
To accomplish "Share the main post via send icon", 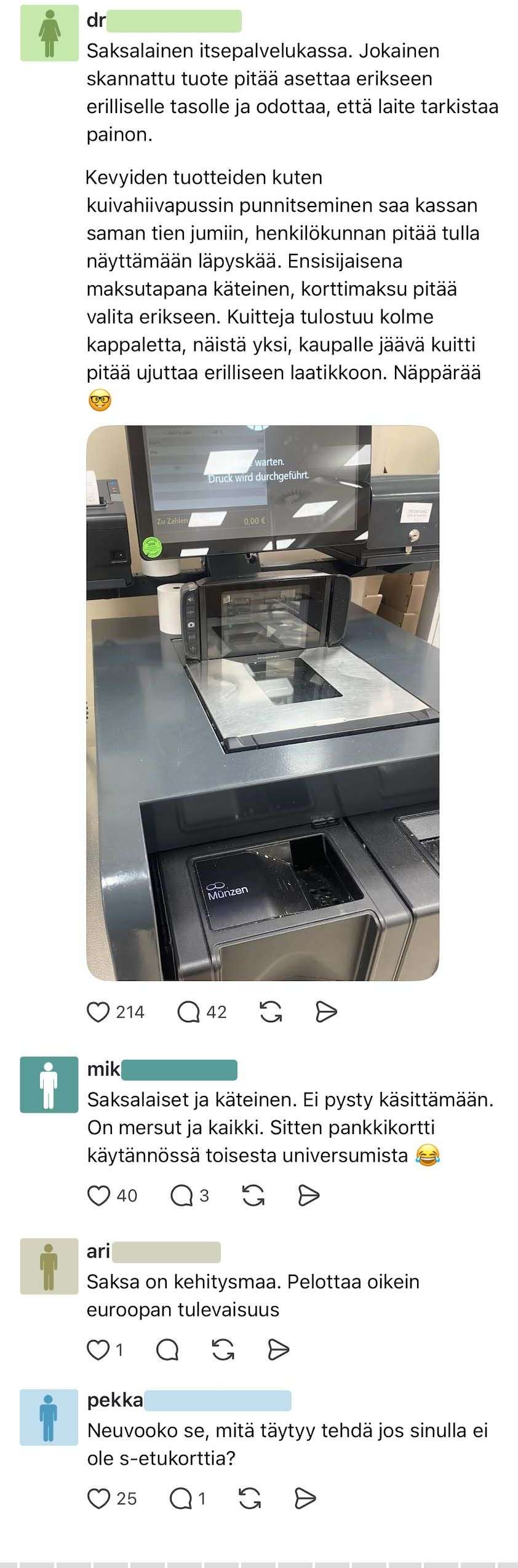I will click(326, 1012).
